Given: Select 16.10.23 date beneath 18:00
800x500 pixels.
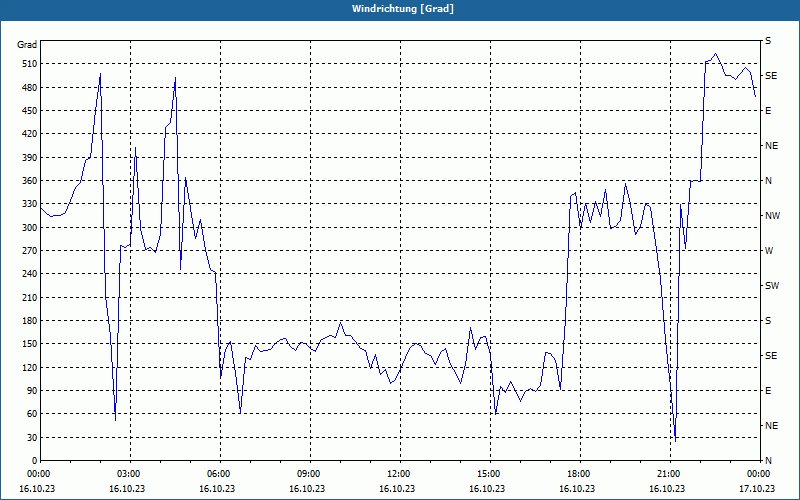Looking at the screenshot, I should pyautogui.click(x=577, y=489).
